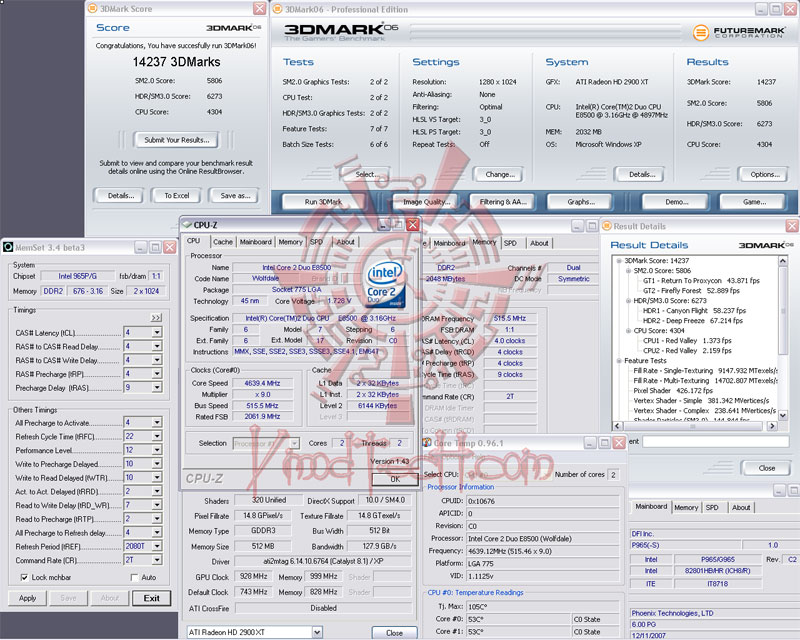Screen dimensions: 800x640
Task: Select 'HDR2 - Deep Freeze' result row
Action: (693, 321)
